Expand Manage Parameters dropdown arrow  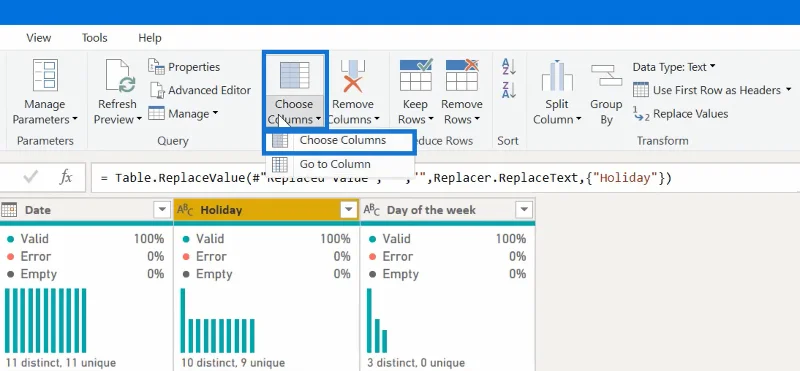[74, 119]
